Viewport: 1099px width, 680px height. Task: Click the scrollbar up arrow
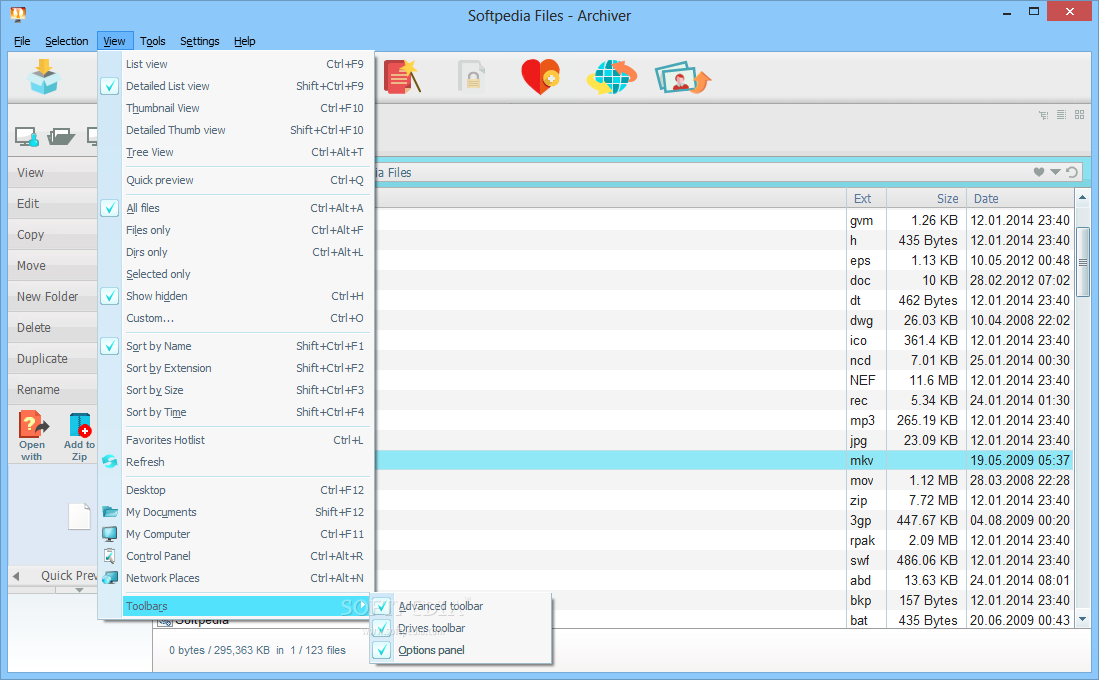coord(1083,198)
